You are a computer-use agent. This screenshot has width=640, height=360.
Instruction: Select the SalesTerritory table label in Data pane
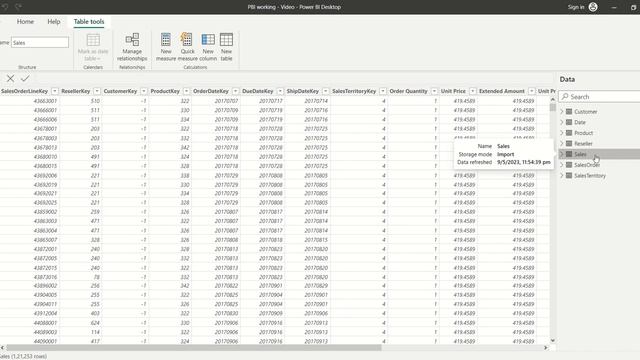coord(590,176)
